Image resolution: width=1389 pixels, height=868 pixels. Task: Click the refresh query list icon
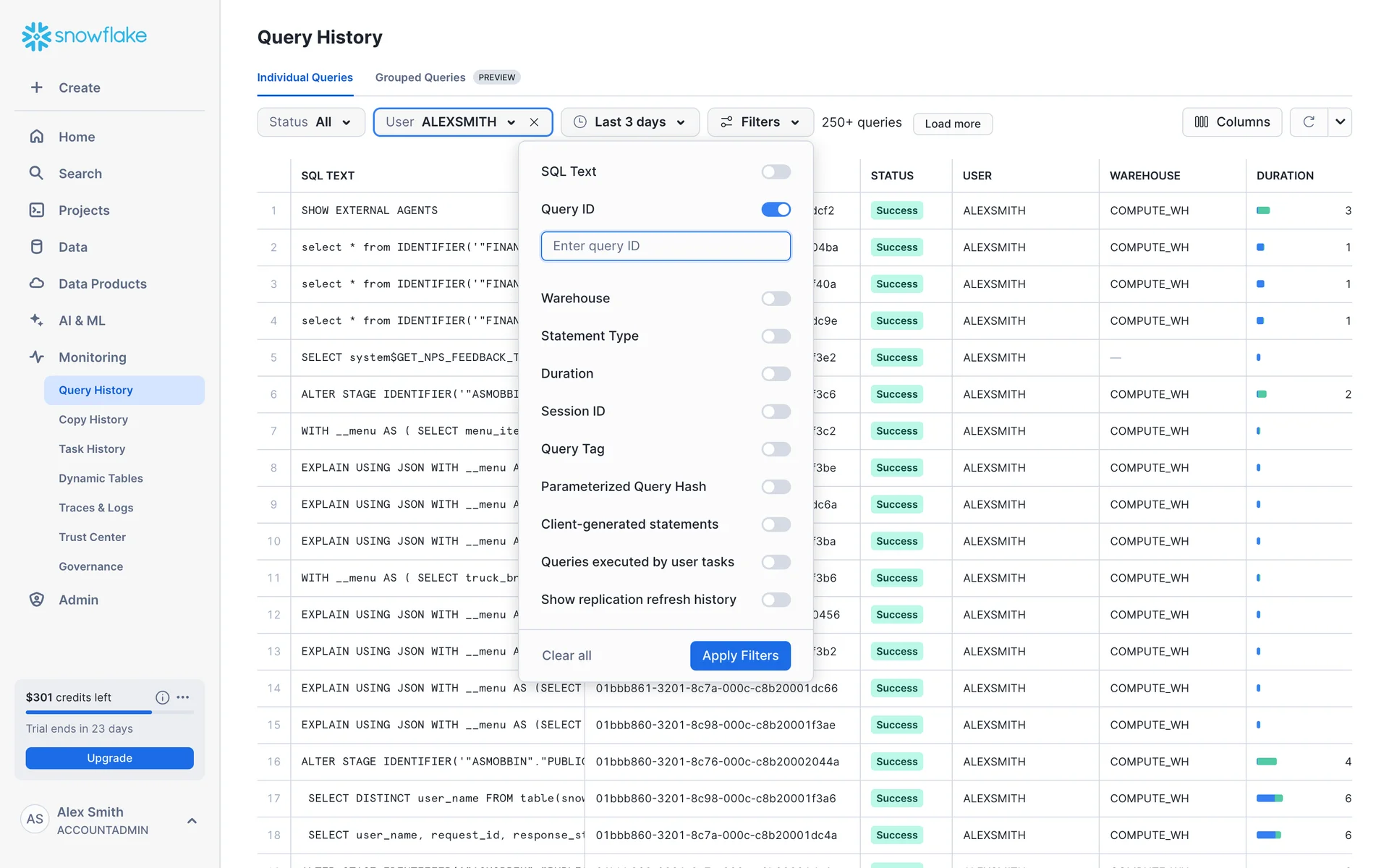pyautogui.click(x=1308, y=122)
